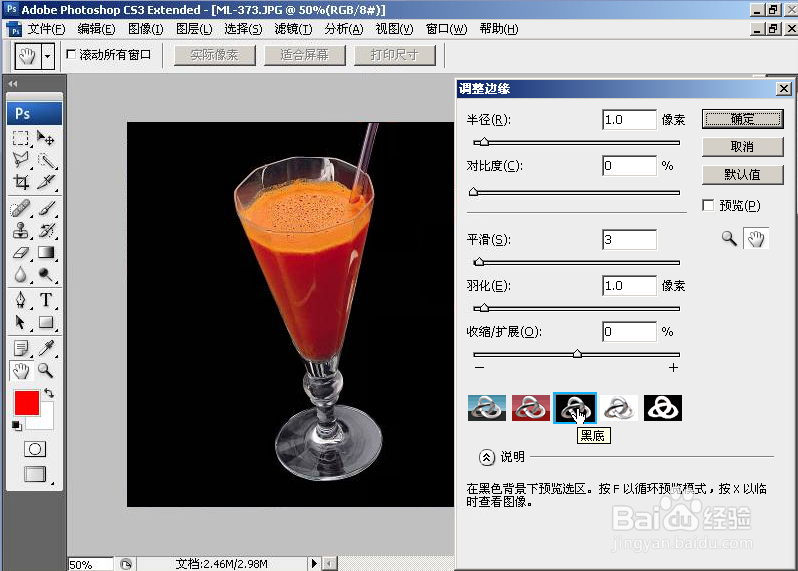The width and height of the screenshot is (798, 571).
Task: Select the Type tool
Action: [46, 300]
